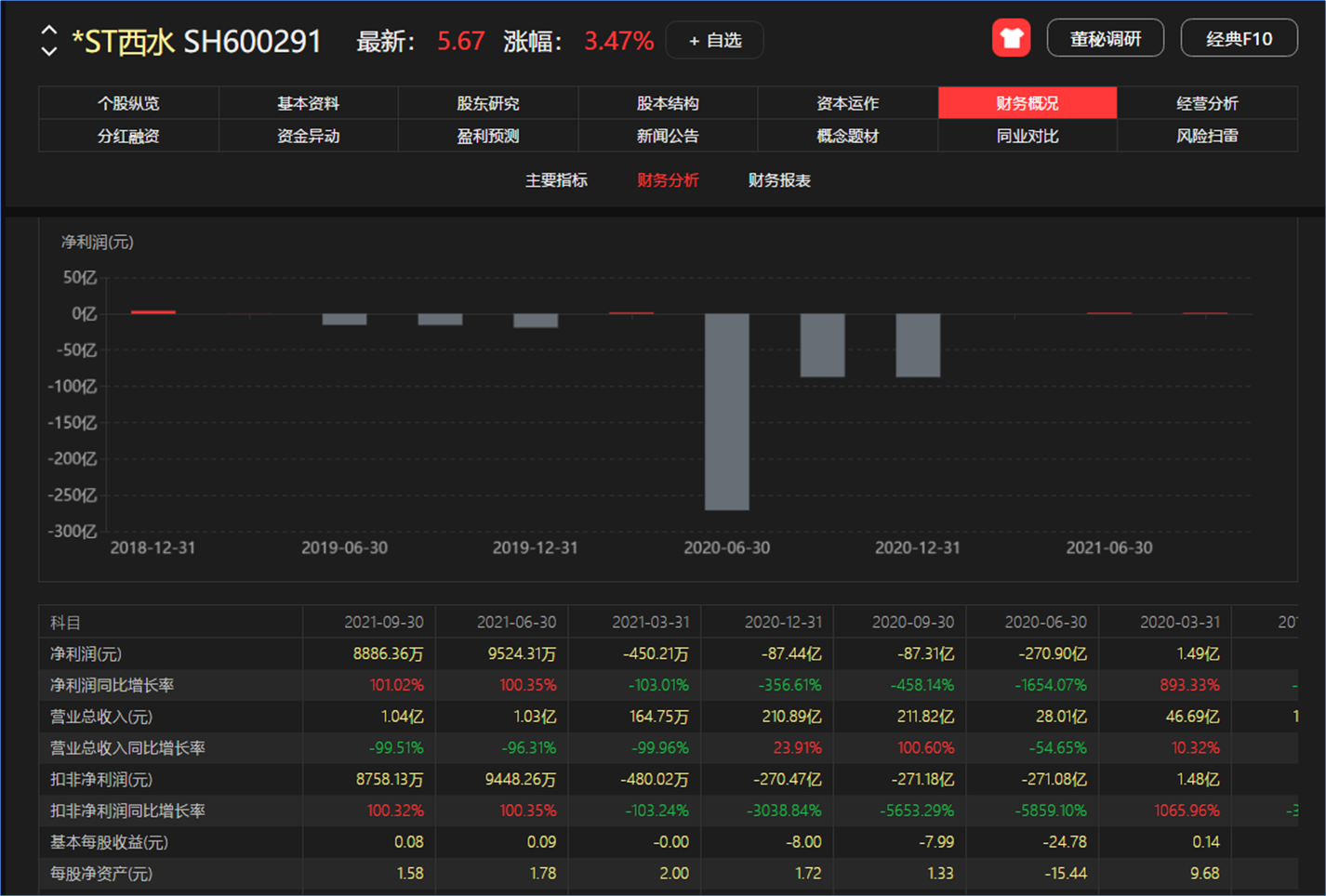Select the 净利润同比增长率 table row
This screenshot has height=896, width=1326.
pos(668,685)
